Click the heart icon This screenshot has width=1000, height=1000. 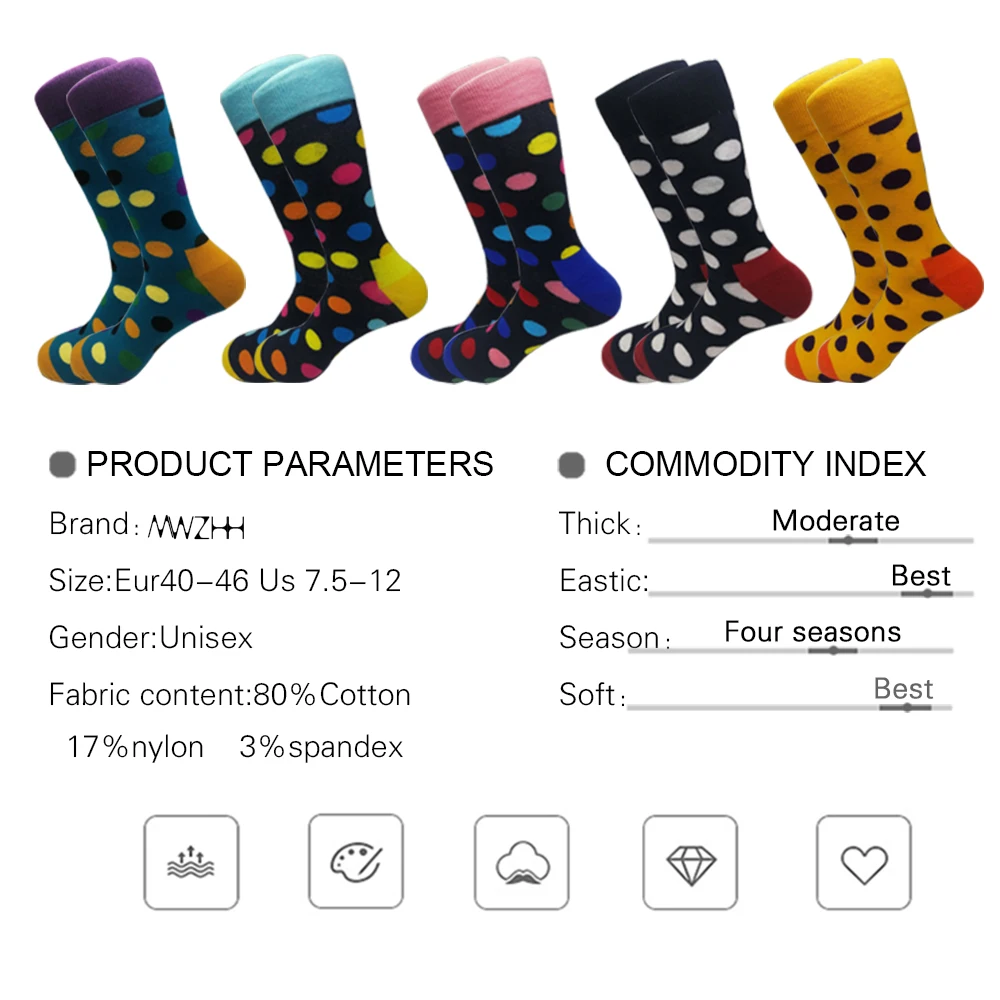point(864,862)
